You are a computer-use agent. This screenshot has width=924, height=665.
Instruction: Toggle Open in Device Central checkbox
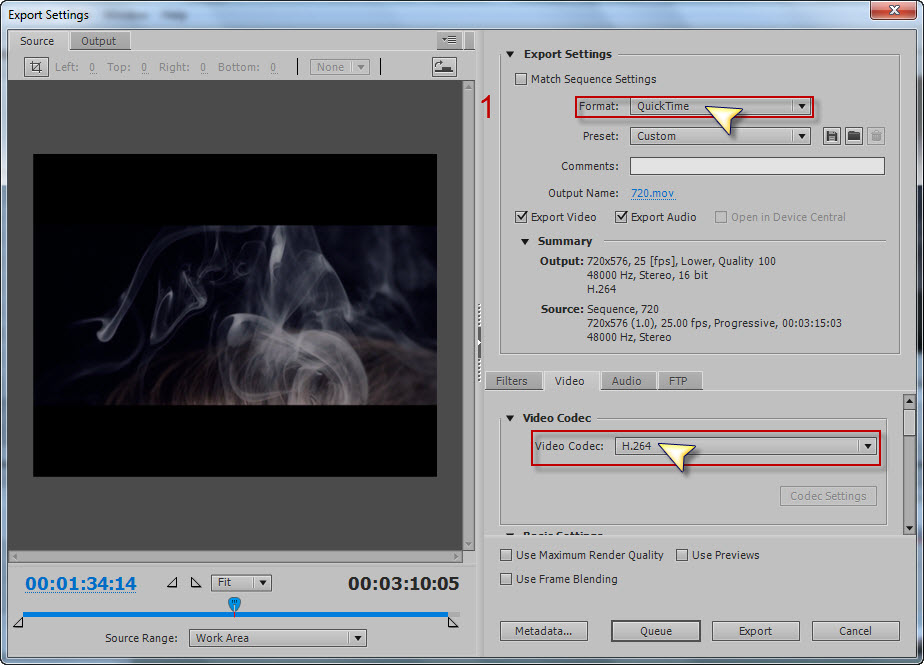[x=721, y=217]
